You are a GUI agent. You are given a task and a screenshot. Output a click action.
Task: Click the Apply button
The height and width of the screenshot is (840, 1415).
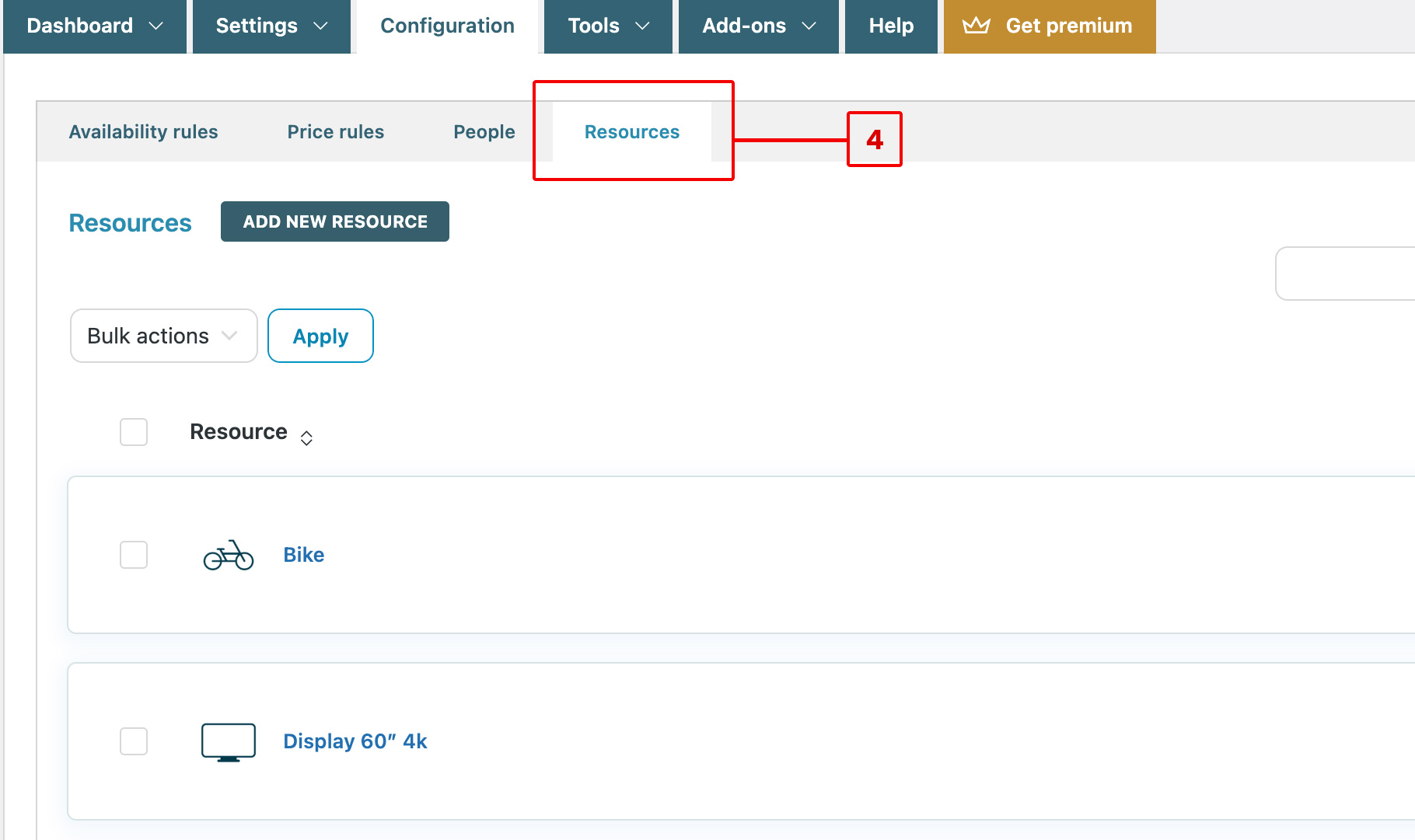(320, 336)
